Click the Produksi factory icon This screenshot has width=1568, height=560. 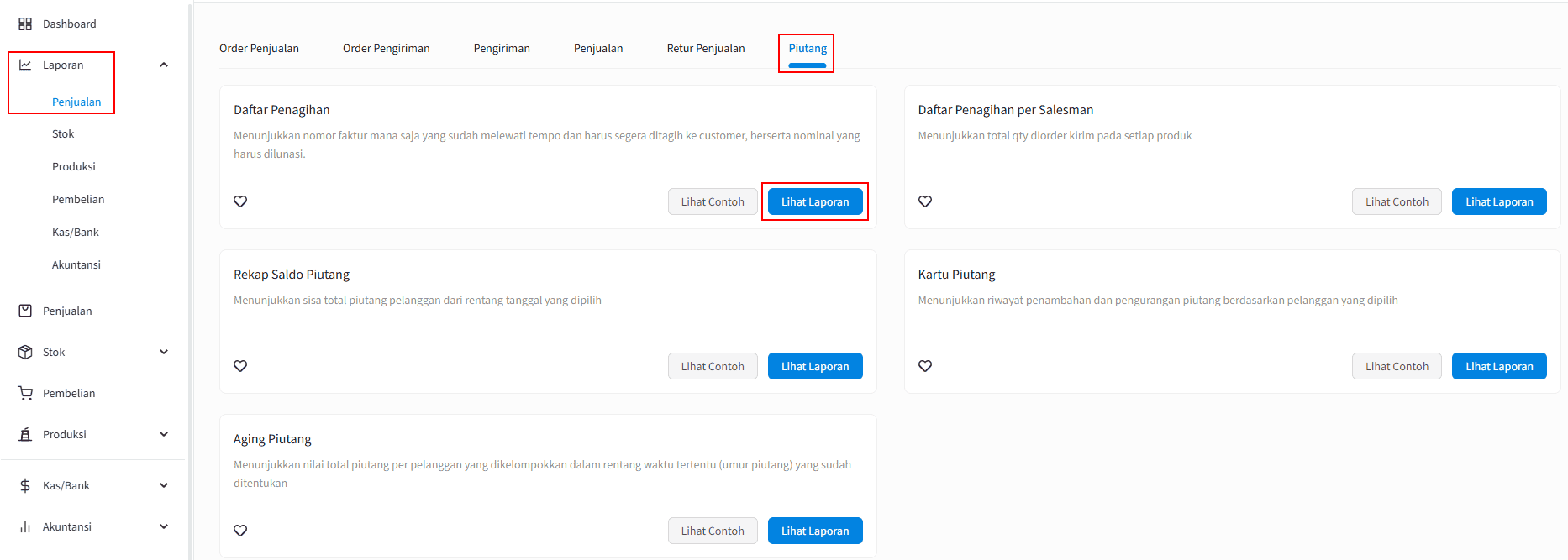25,434
